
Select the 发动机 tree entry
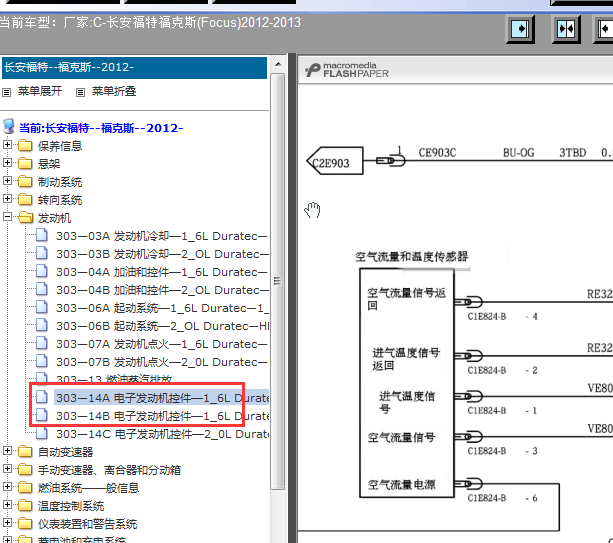tap(54, 218)
